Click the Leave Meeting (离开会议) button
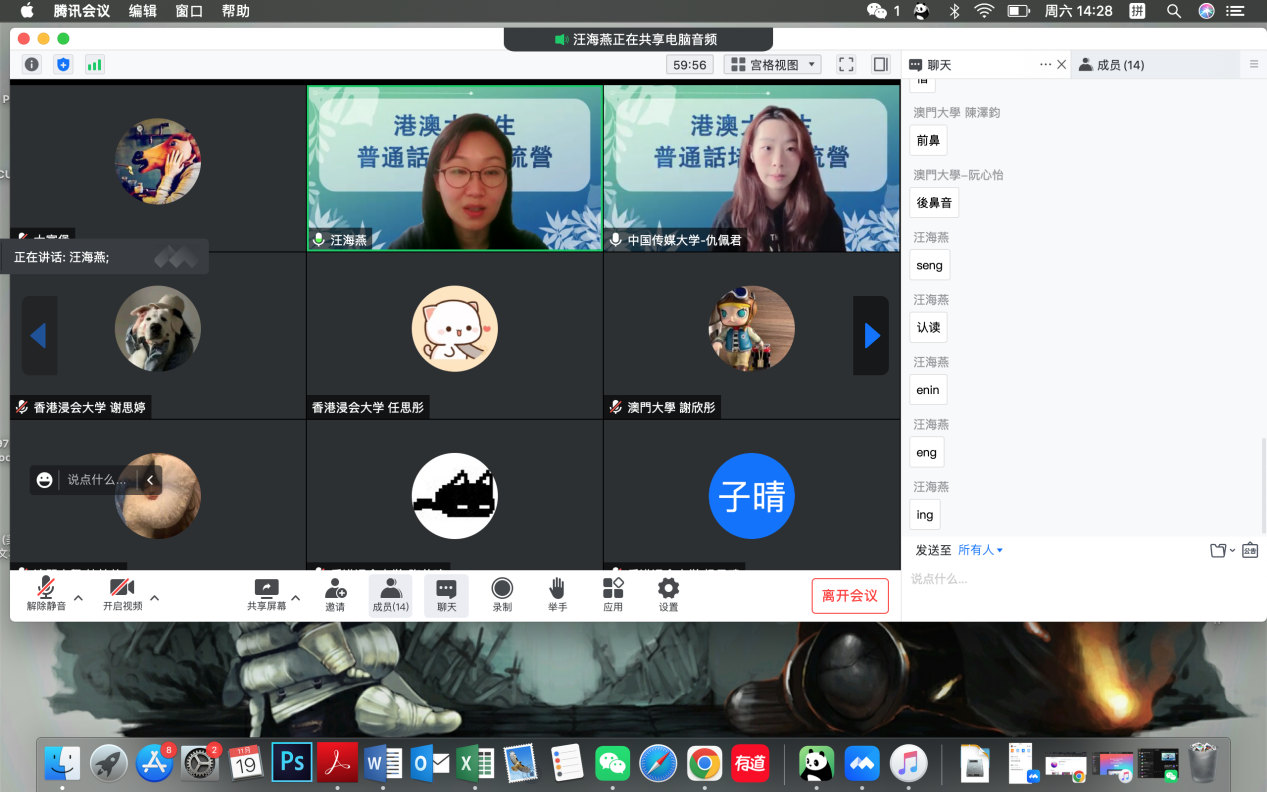This screenshot has height=792, width=1267. coord(849,596)
